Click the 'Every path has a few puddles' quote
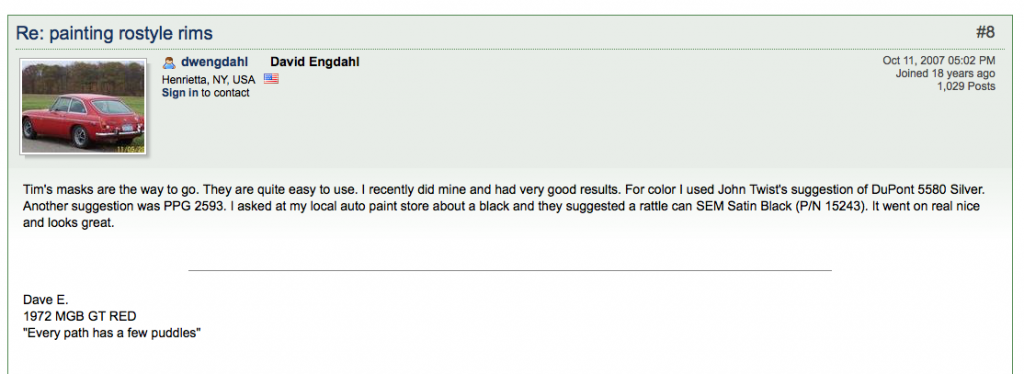 click(112, 333)
